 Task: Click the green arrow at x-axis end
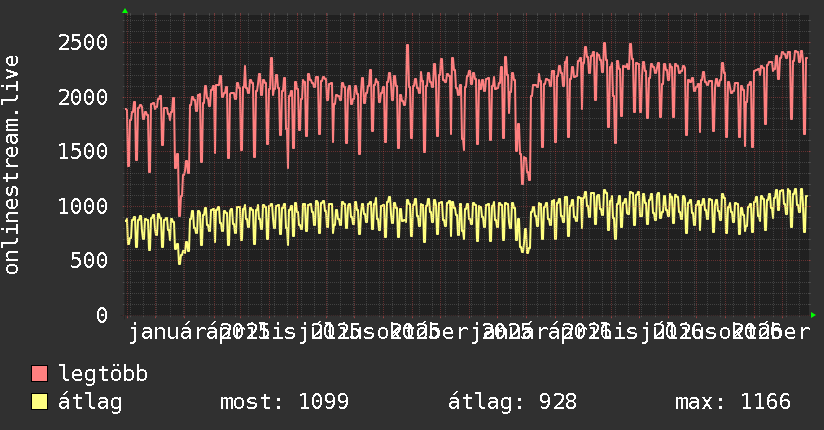(x=813, y=315)
